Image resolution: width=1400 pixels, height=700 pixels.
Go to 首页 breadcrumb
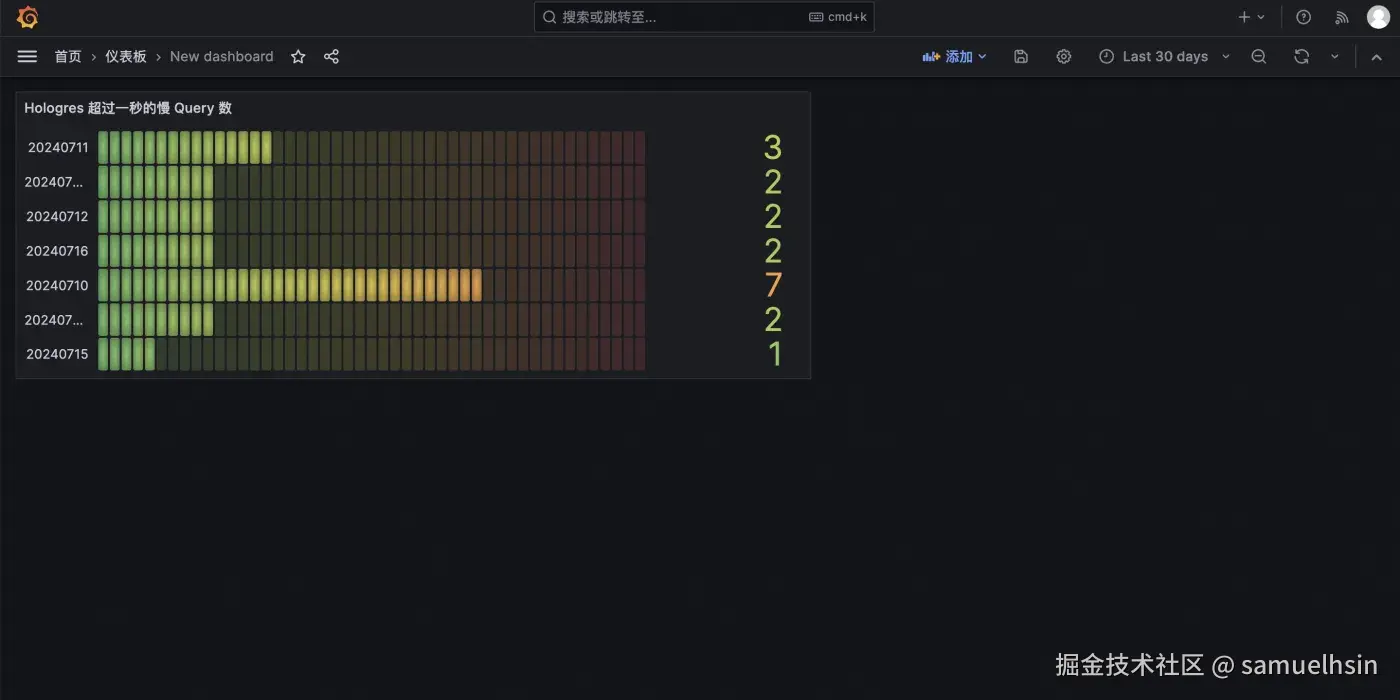click(x=68, y=57)
